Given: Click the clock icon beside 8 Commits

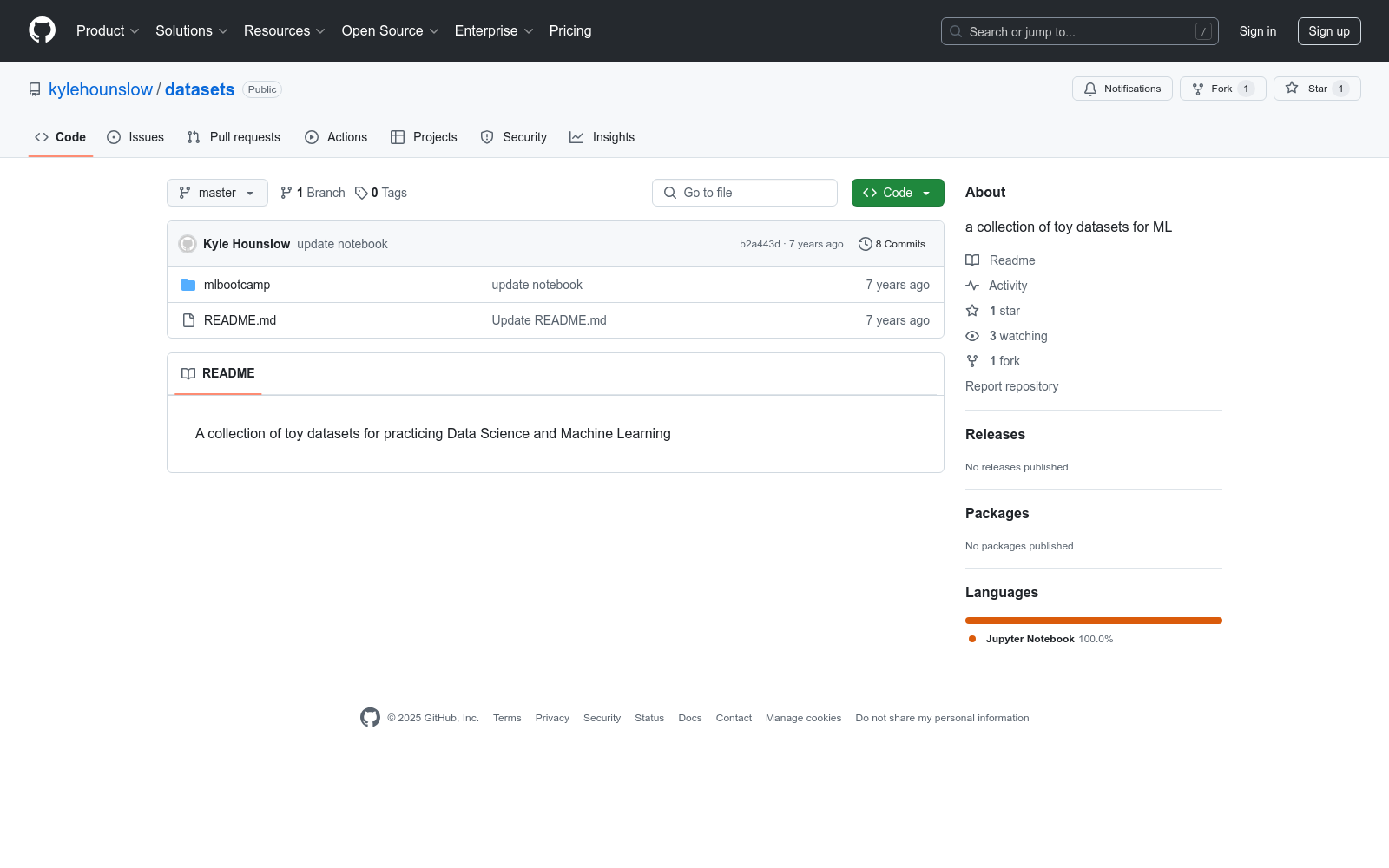Looking at the screenshot, I should pos(865,244).
